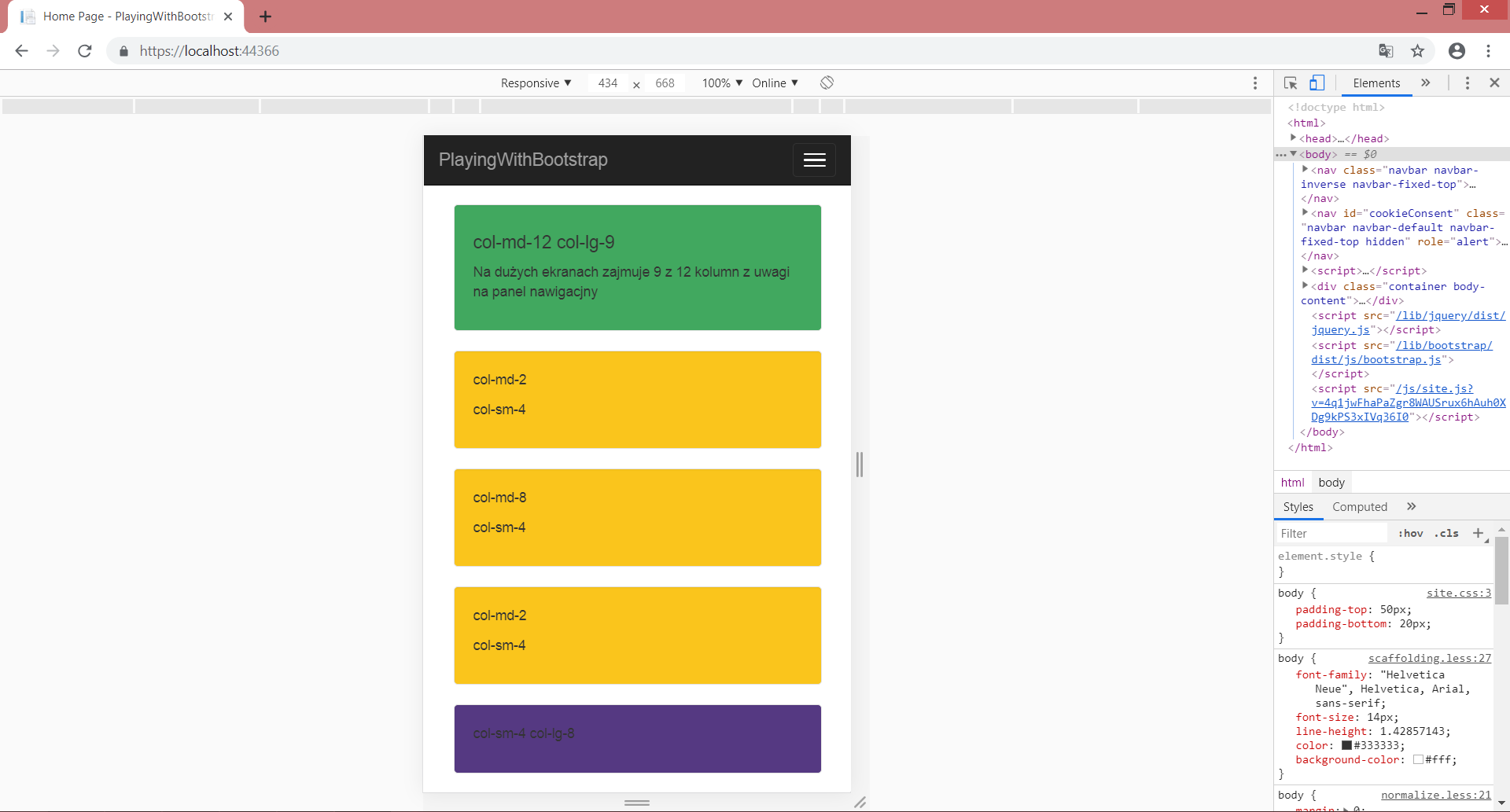Open Chrome main menu three dots
This screenshot has width=1510, height=812.
coord(1488,51)
